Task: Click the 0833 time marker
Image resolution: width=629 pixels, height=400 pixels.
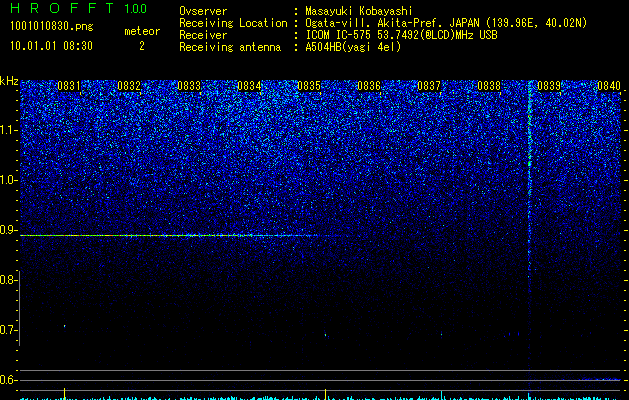Action: 189,86
